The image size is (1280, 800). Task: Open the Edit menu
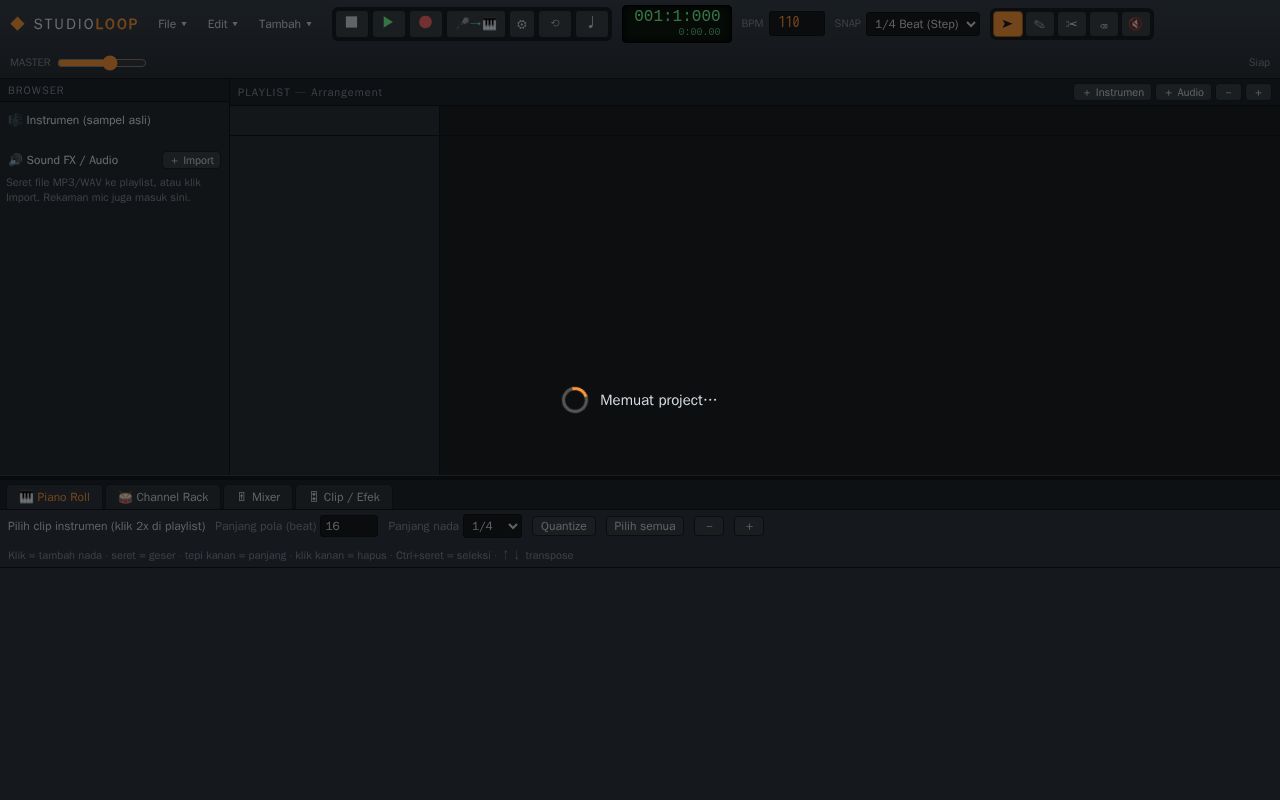tap(222, 24)
